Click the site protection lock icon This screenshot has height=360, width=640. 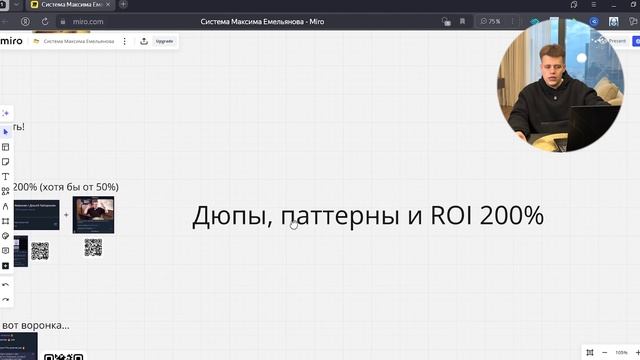point(63,22)
